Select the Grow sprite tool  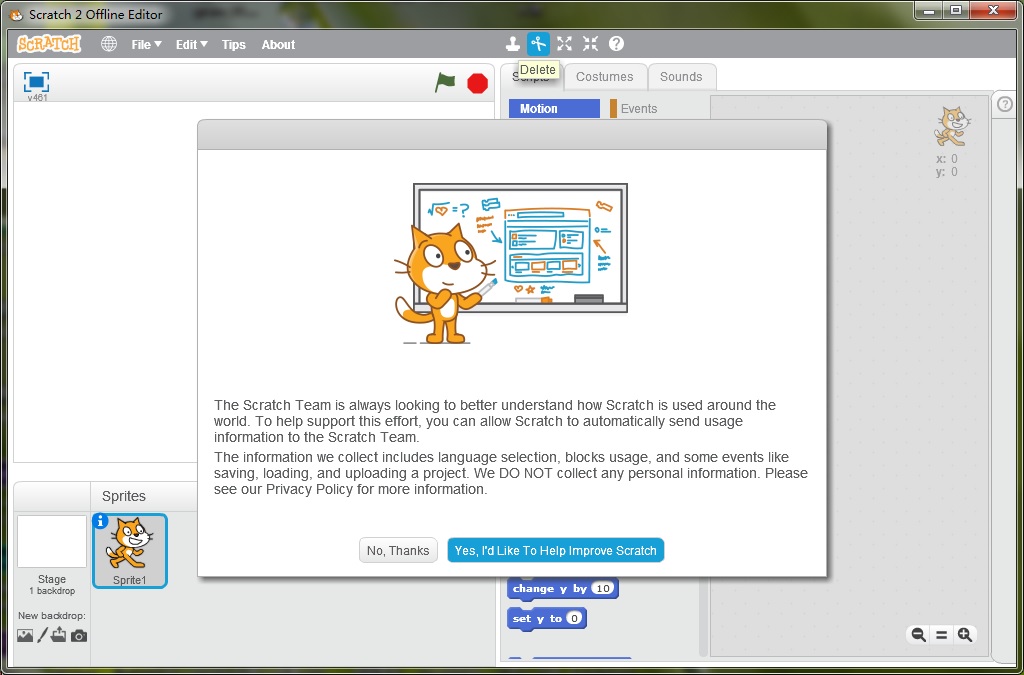(564, 44)
